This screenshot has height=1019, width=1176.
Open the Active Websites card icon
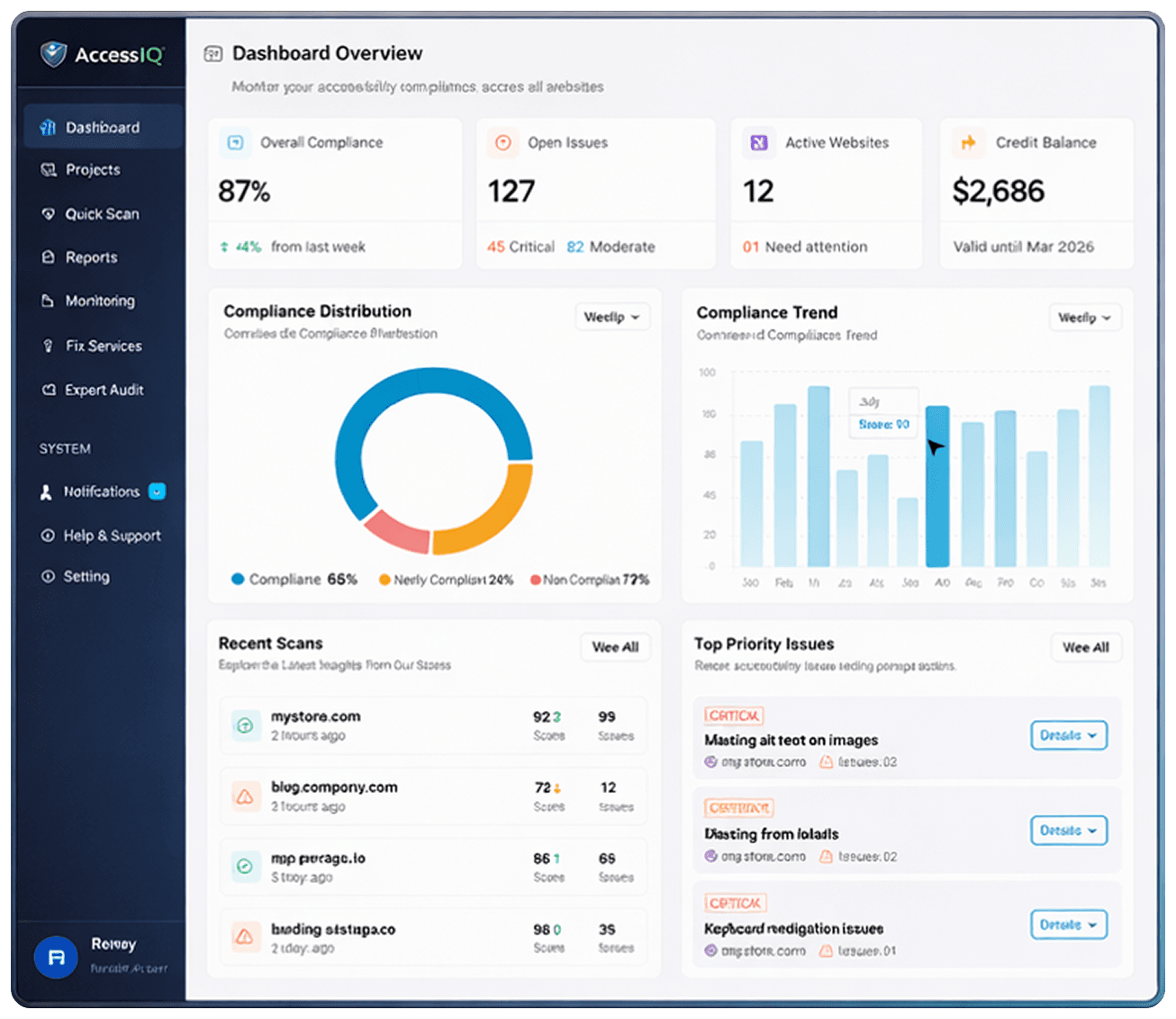coord(759,142)
